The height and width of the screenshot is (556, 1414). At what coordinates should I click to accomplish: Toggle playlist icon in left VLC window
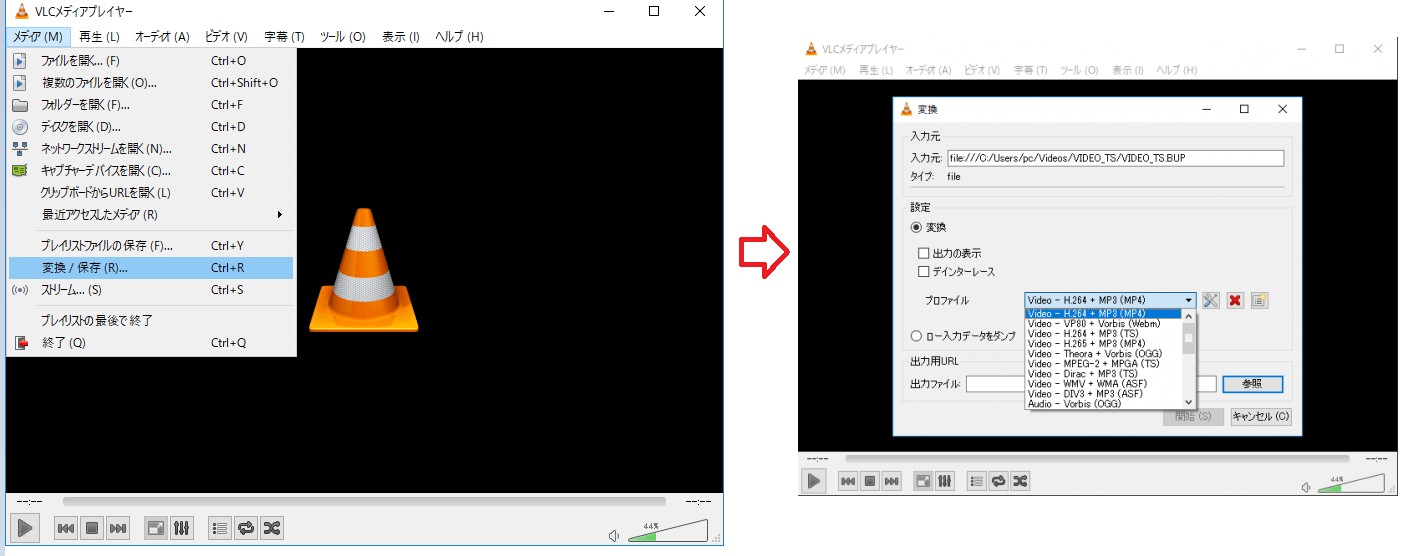click(220, 528)
